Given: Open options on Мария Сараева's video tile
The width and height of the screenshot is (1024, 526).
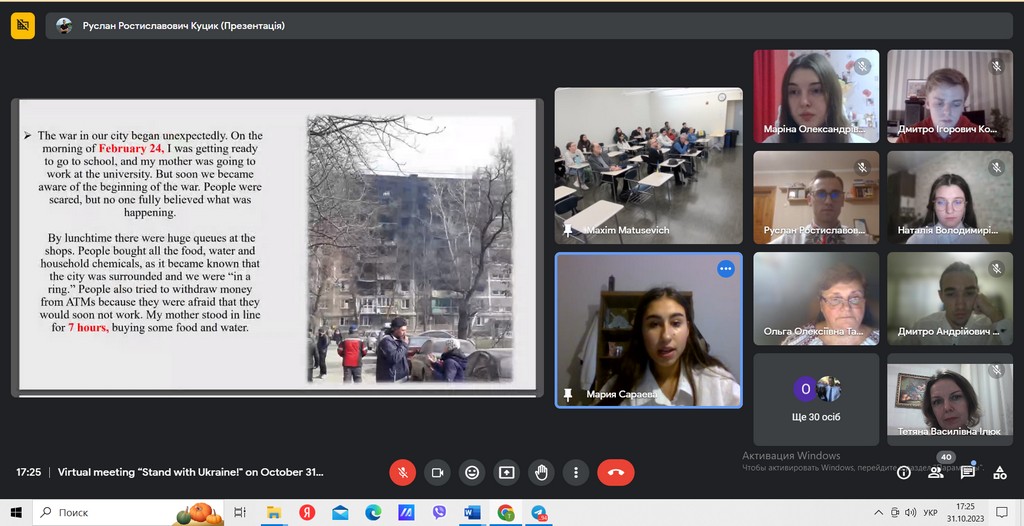Looking at the screenshot, I should [x=725, y=269].
